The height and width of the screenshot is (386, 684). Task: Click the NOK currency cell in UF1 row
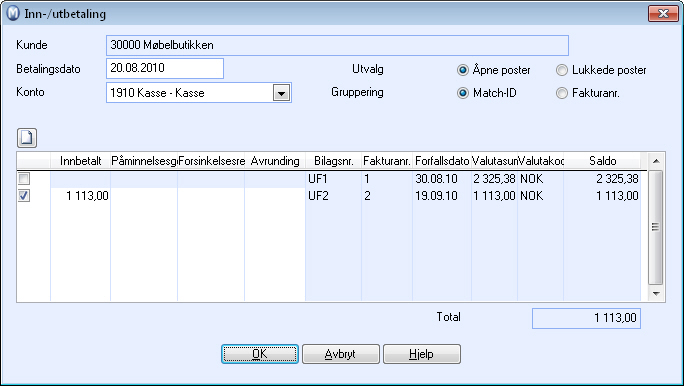(x=540, y=178)
